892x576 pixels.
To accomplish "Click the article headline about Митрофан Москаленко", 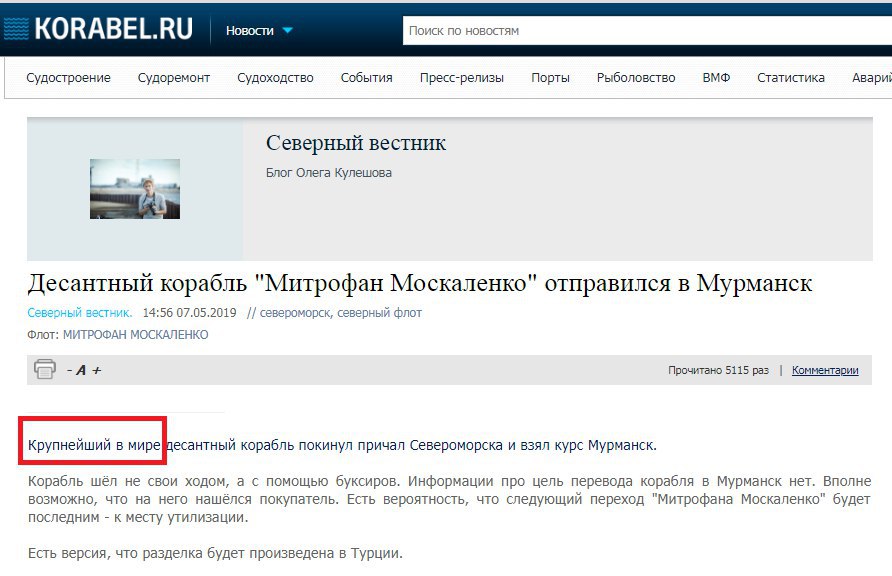I will (420, 283).
